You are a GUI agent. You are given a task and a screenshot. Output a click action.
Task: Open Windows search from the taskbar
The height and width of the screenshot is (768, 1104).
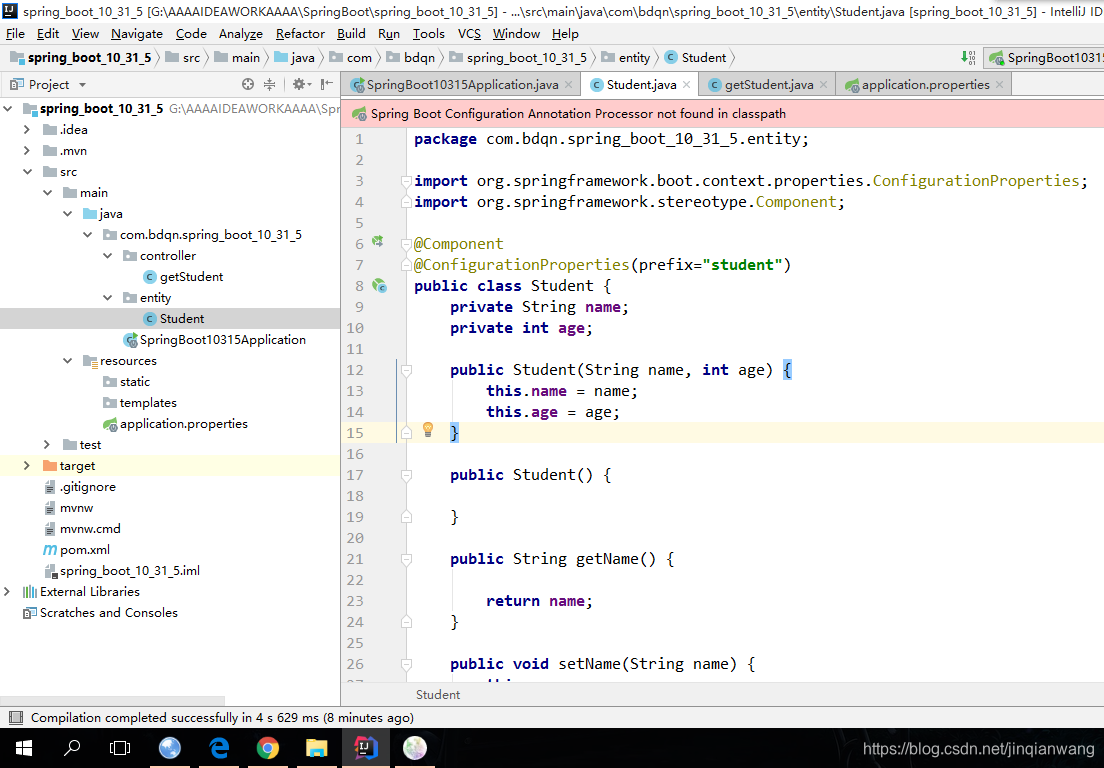click(x=72, y=748)
